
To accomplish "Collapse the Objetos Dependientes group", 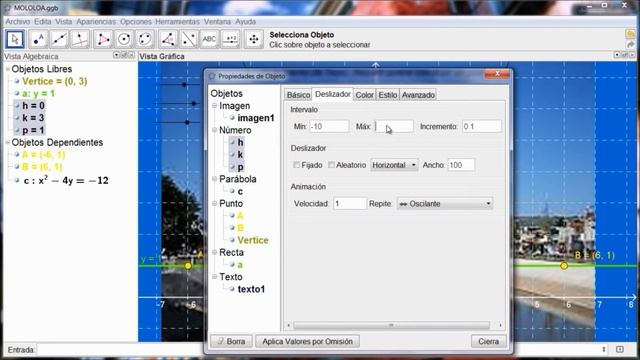I will (8, 142).
